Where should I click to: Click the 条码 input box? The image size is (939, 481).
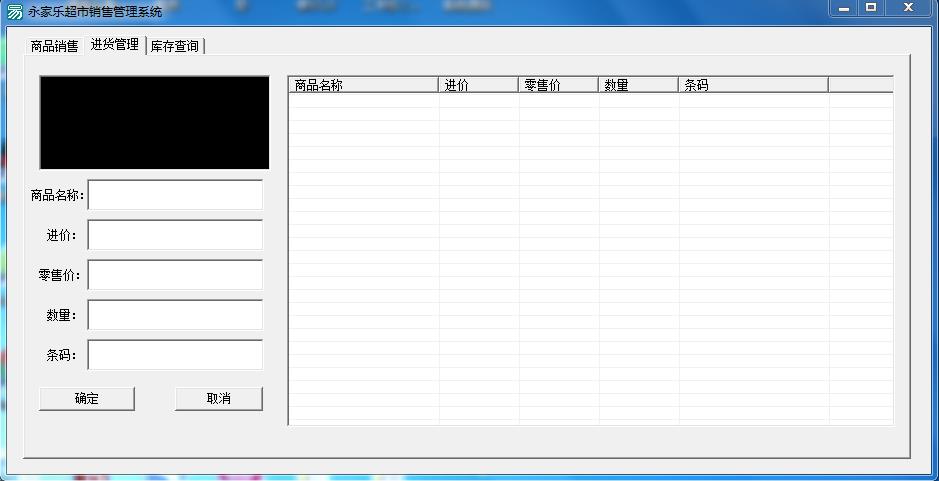point(175,355)
